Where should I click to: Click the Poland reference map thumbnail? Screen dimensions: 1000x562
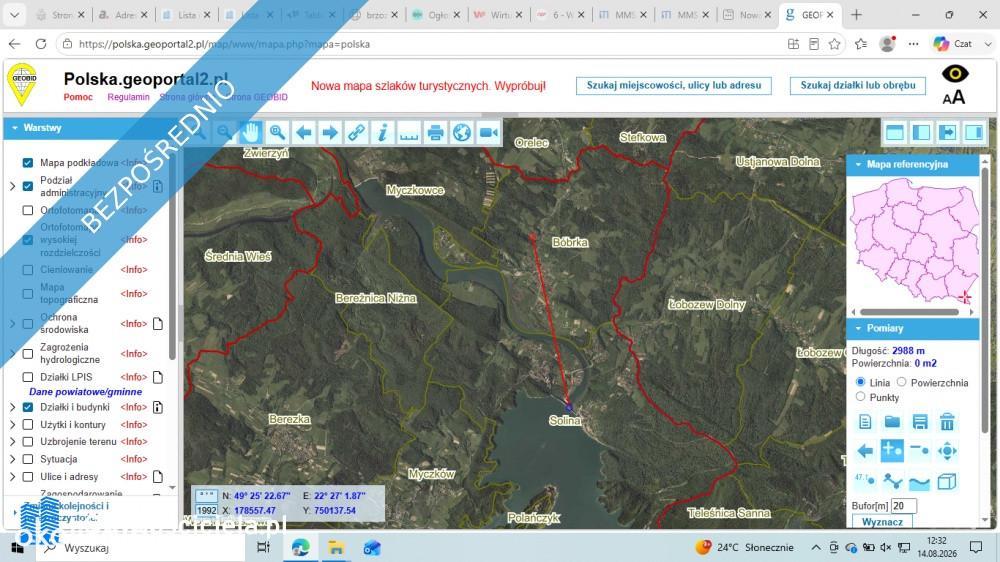(915, 240)
